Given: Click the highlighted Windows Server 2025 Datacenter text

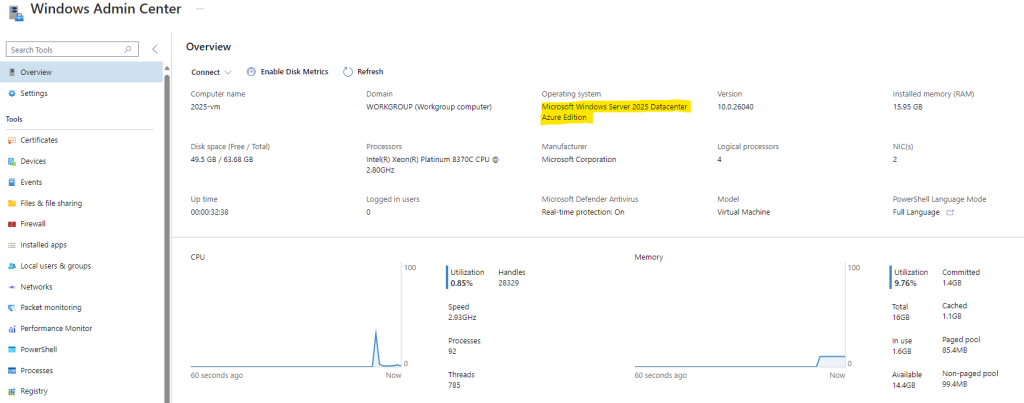Looking at the screenshot, I should [615, 112].
